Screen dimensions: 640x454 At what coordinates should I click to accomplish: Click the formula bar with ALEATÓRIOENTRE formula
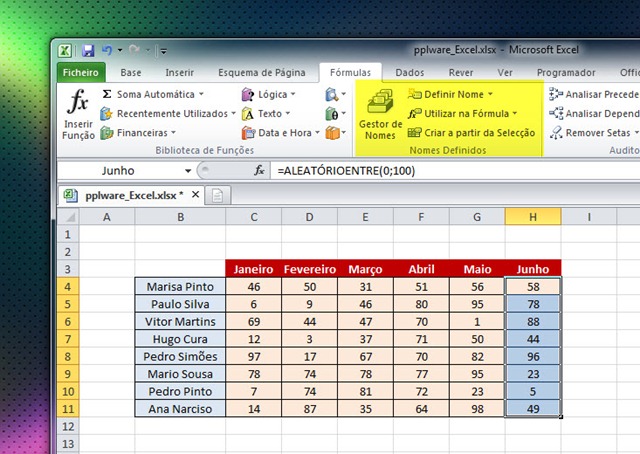coord(455,171)
